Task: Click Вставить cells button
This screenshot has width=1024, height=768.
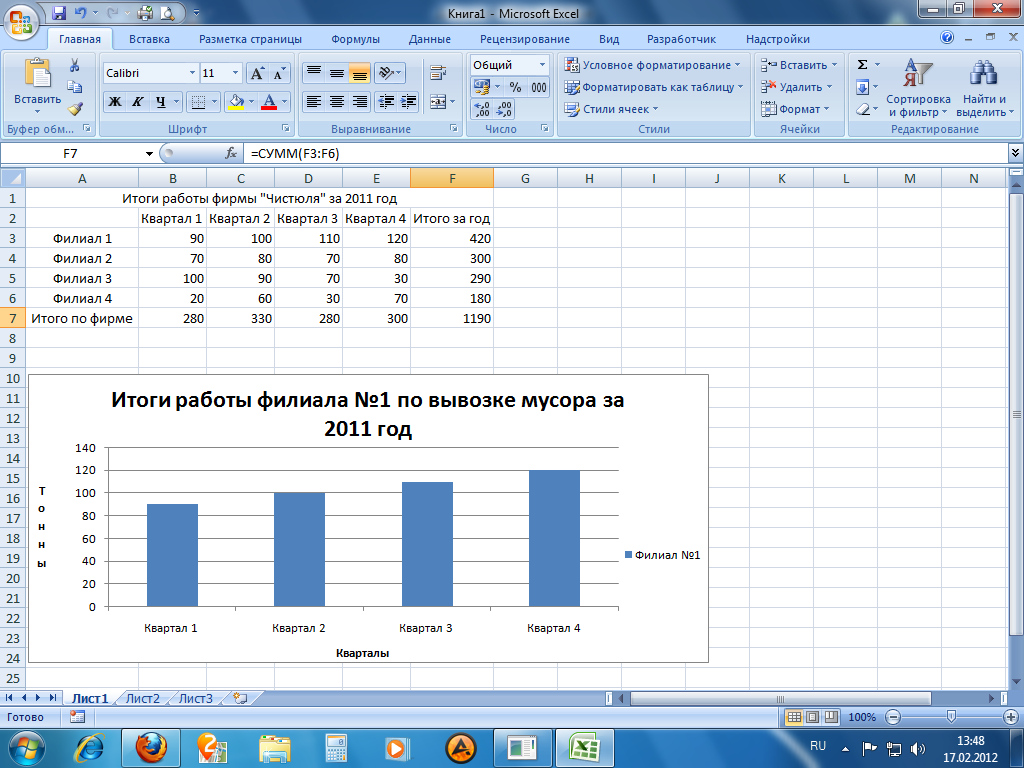Action: [798, 65]
